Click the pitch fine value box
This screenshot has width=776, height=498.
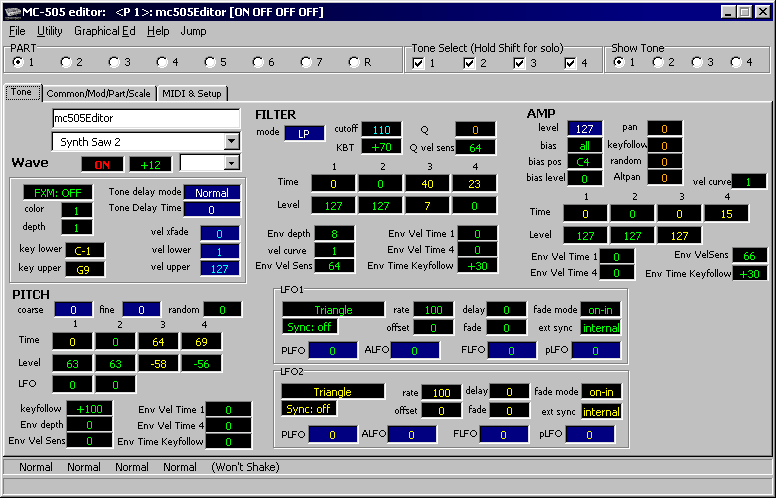point(142,310)
